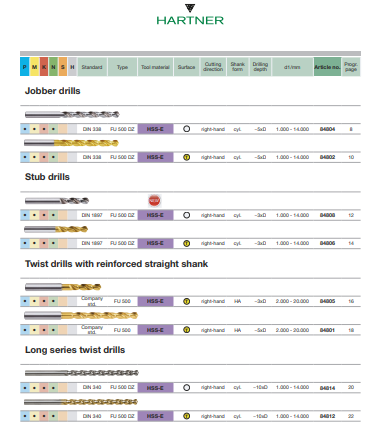Click the silver jobber drill image
The image size is (377, 445).
click(x=72, y=115)
